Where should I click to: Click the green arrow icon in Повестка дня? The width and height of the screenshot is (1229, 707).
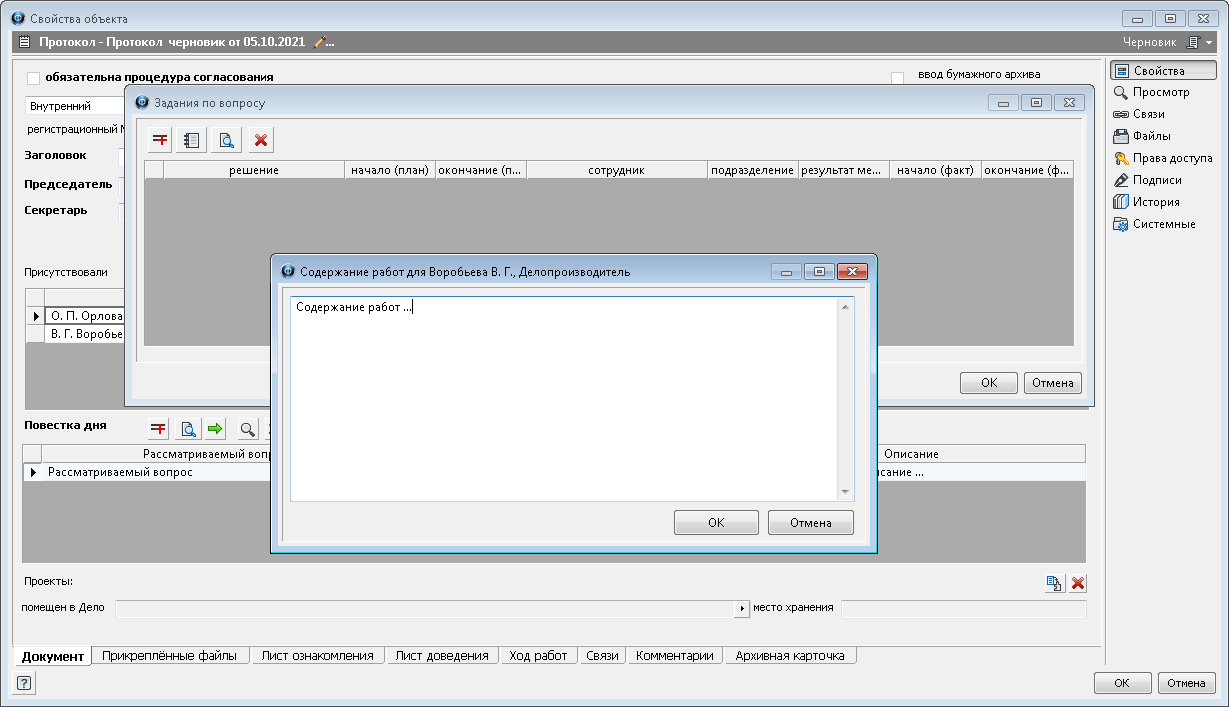click(x=214, y=429)
